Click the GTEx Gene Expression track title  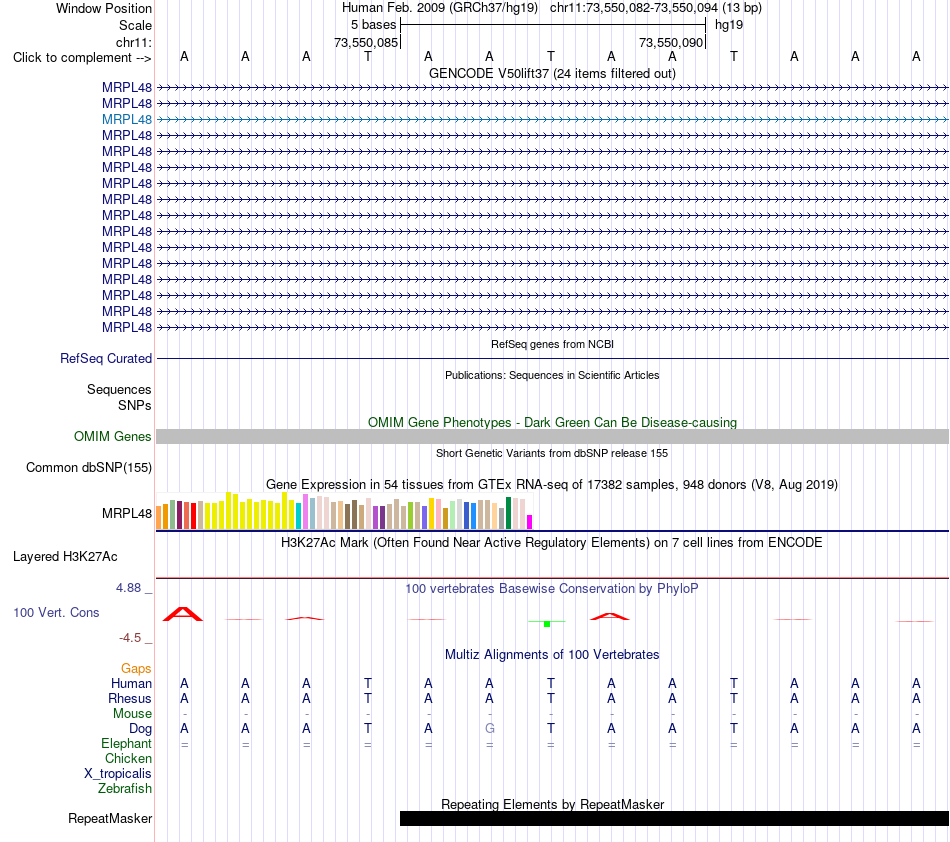552,485
